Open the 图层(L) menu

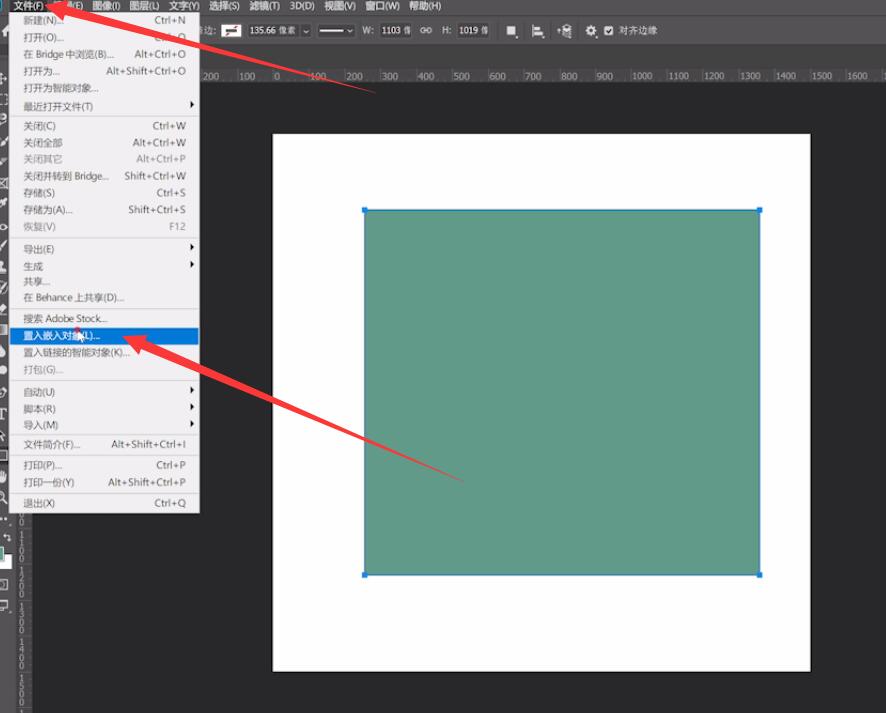144,6
